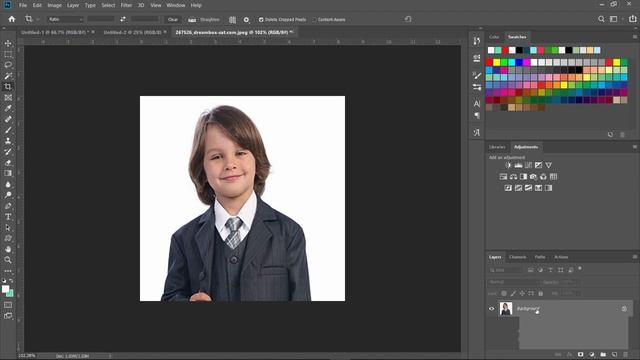Open the Ratio preset dropdown
The image size is (640, 360).
click(65, 19)
